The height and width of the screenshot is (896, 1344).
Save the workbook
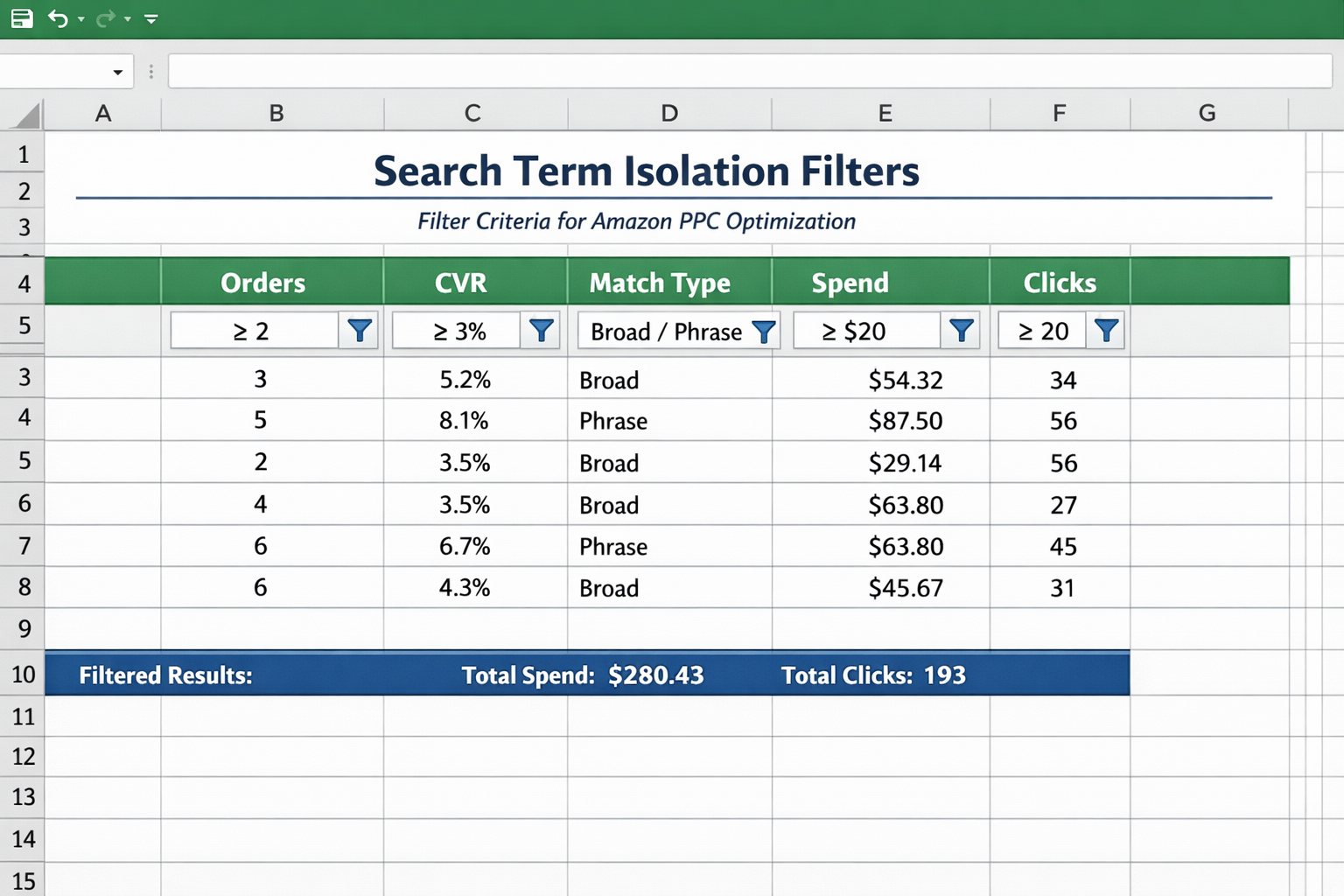point(22,17)
